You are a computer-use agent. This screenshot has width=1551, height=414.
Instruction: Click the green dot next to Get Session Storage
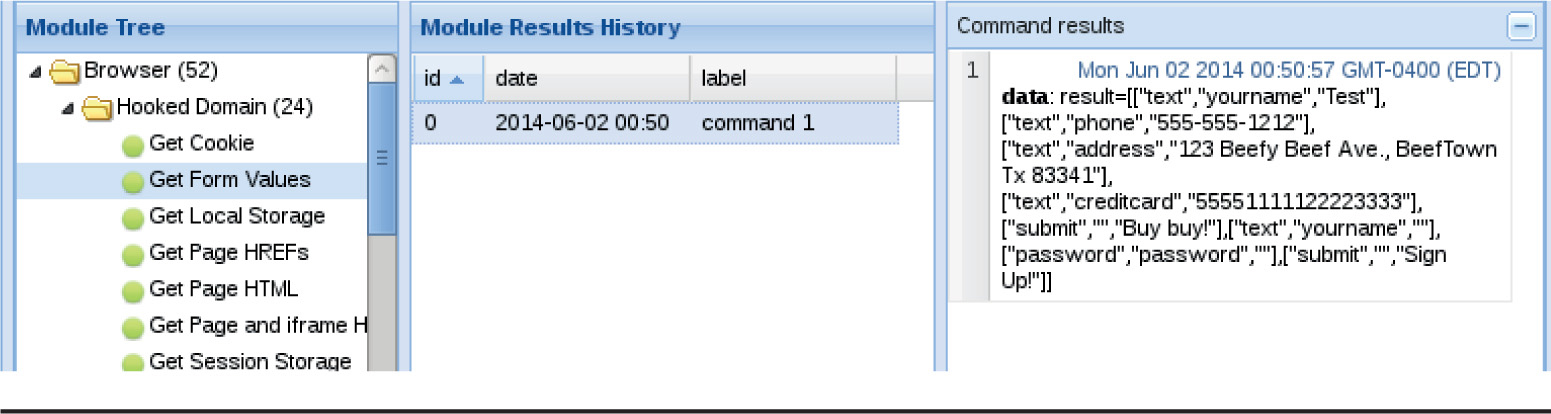133,362
